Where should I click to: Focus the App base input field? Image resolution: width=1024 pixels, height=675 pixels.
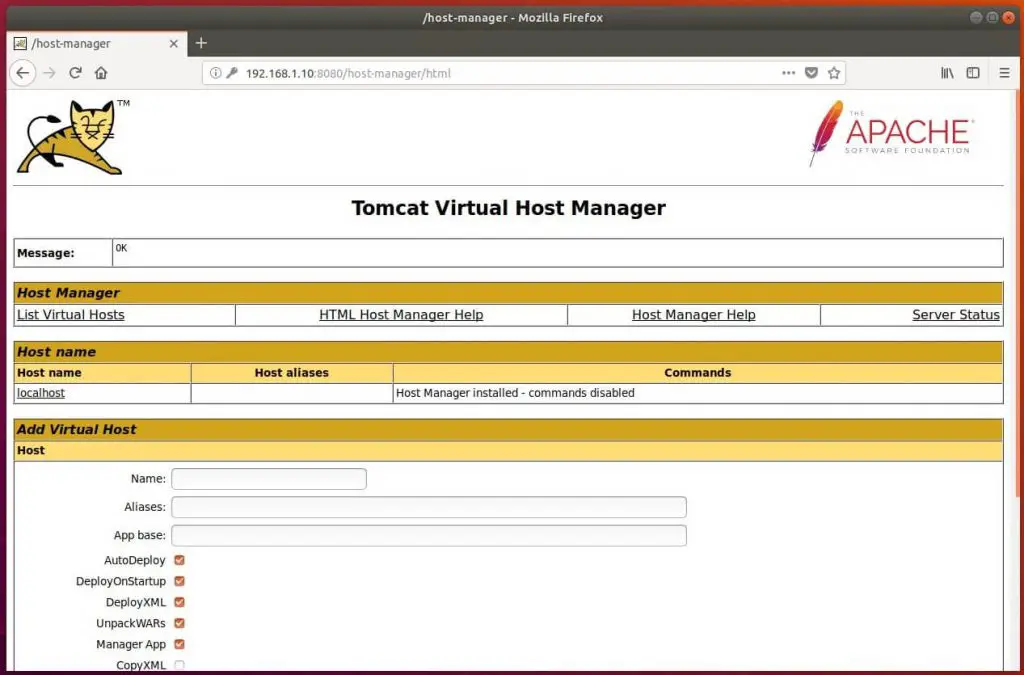(x=429, y=535)
